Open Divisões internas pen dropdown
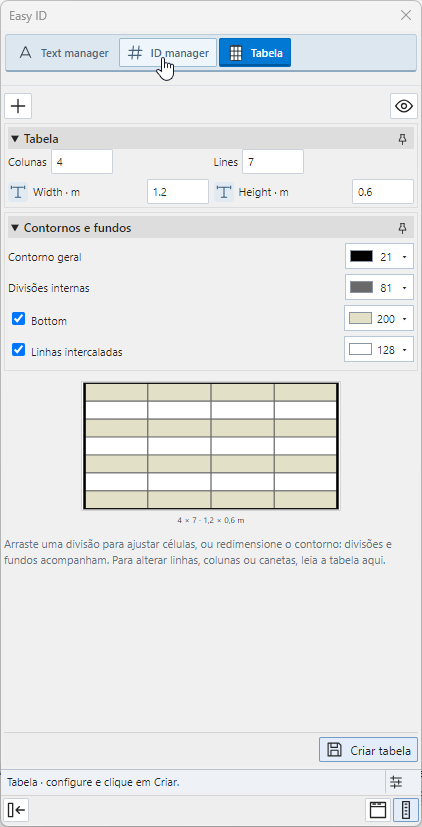This screenshot has height=827, width=422. (379, 287)
